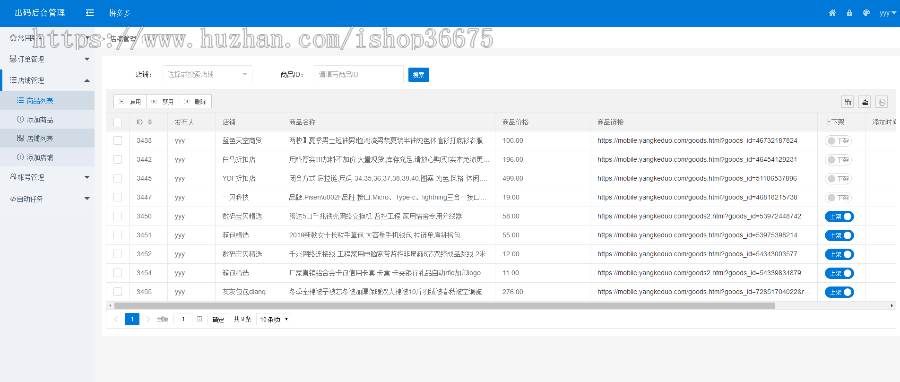Viewport: 900px width, 382px height.
Task: Open link with goods_id=46732197824
Action: coord(697,141)
